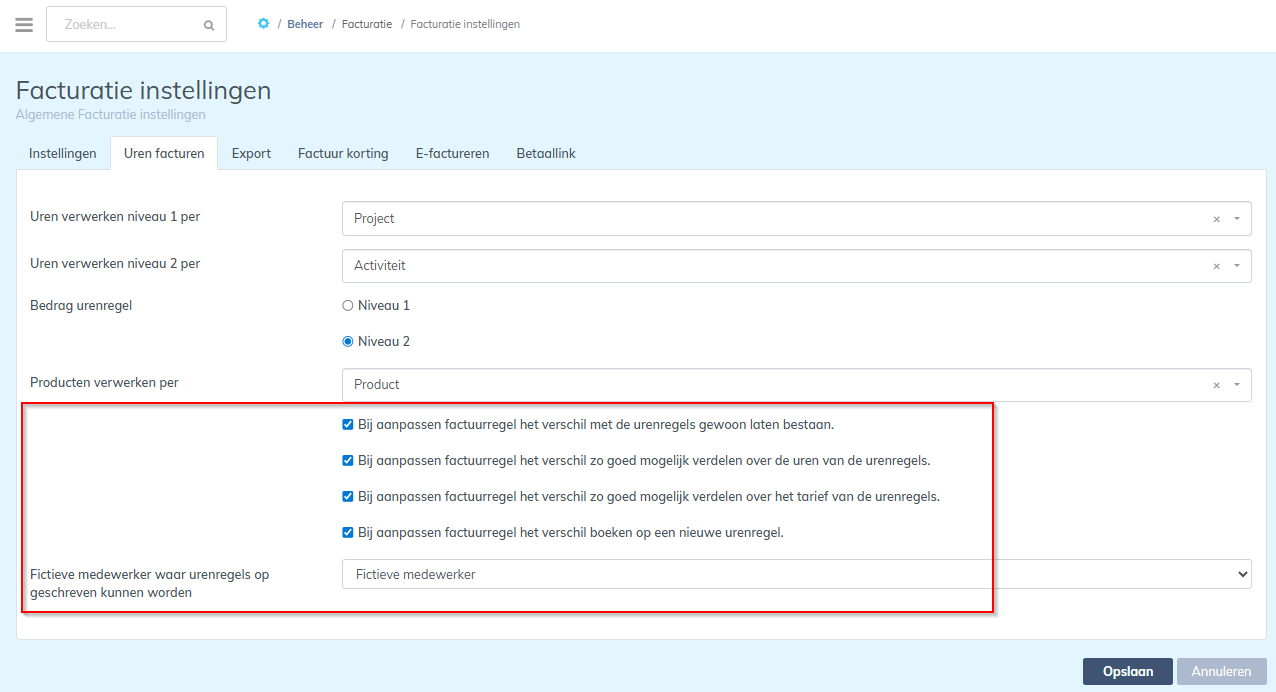Screen dimensions: 1276x692
Task: Toggle checkbox 'verdelen over de uren'
Action: click(348, 460)
